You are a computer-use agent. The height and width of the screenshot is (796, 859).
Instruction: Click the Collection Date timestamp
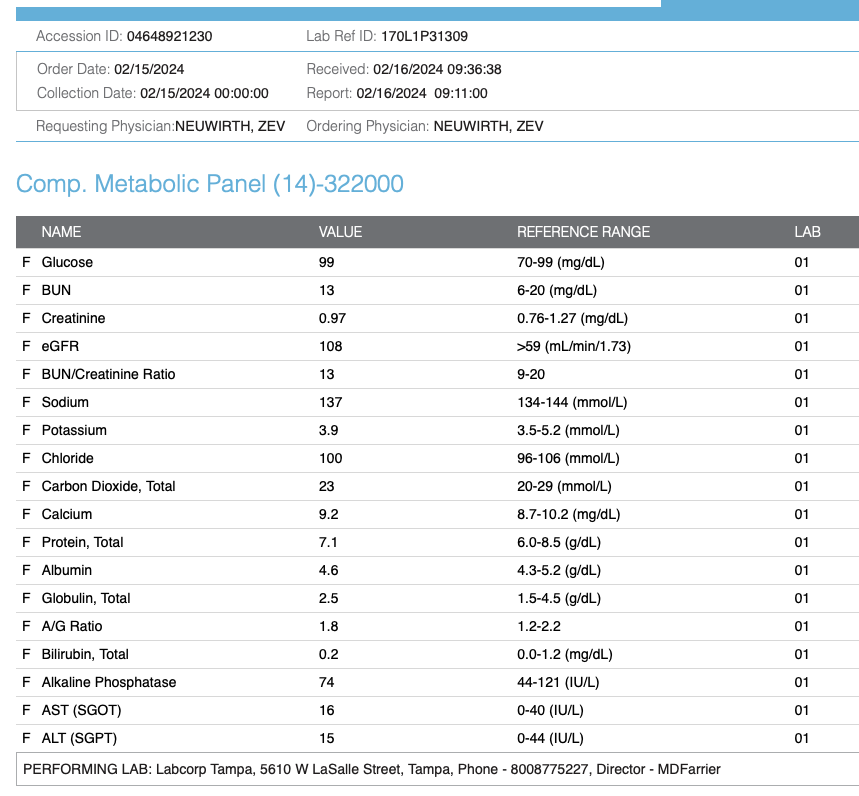click(204, 93)
